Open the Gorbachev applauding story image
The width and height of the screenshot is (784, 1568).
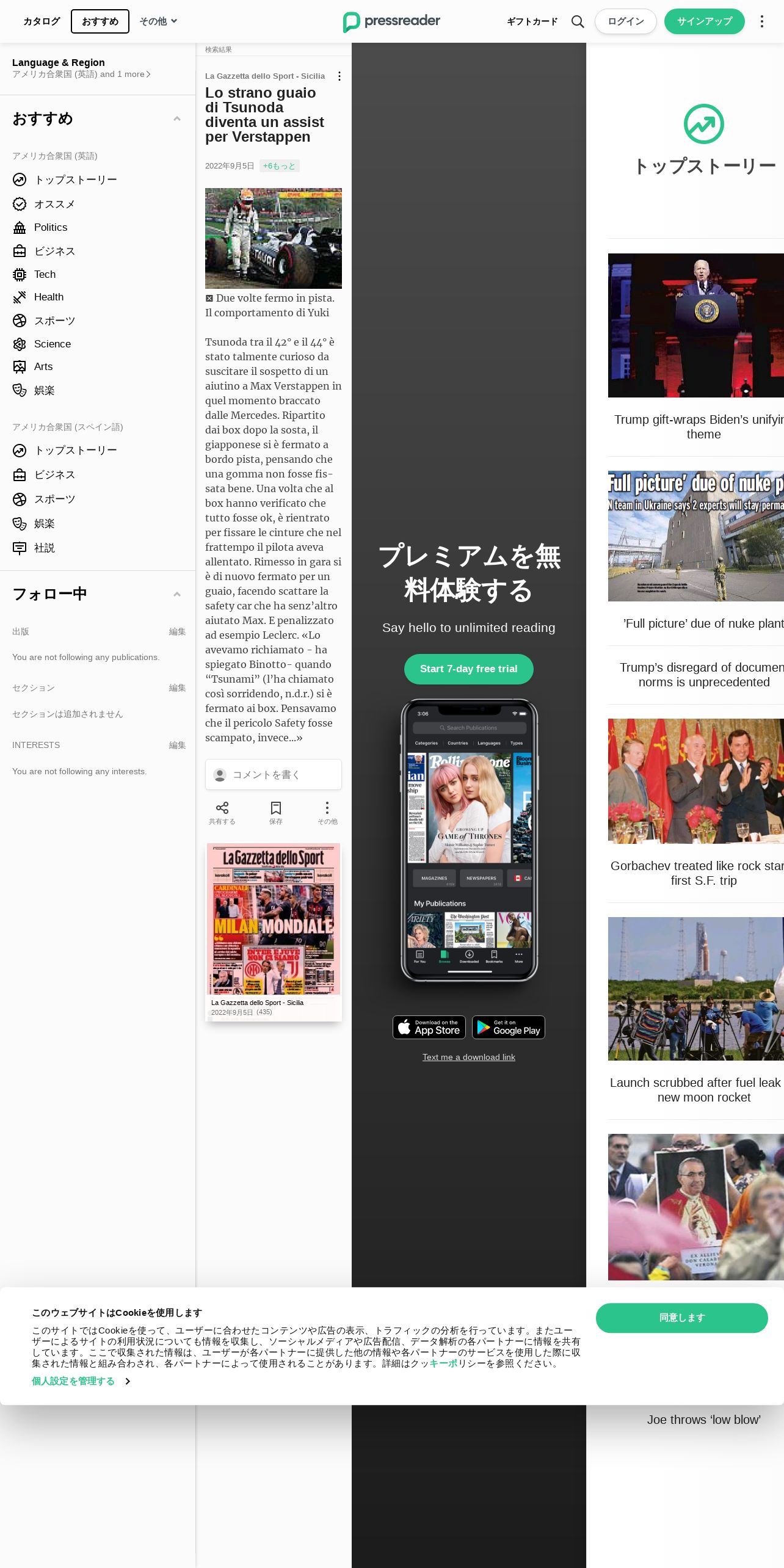(696, 781)
